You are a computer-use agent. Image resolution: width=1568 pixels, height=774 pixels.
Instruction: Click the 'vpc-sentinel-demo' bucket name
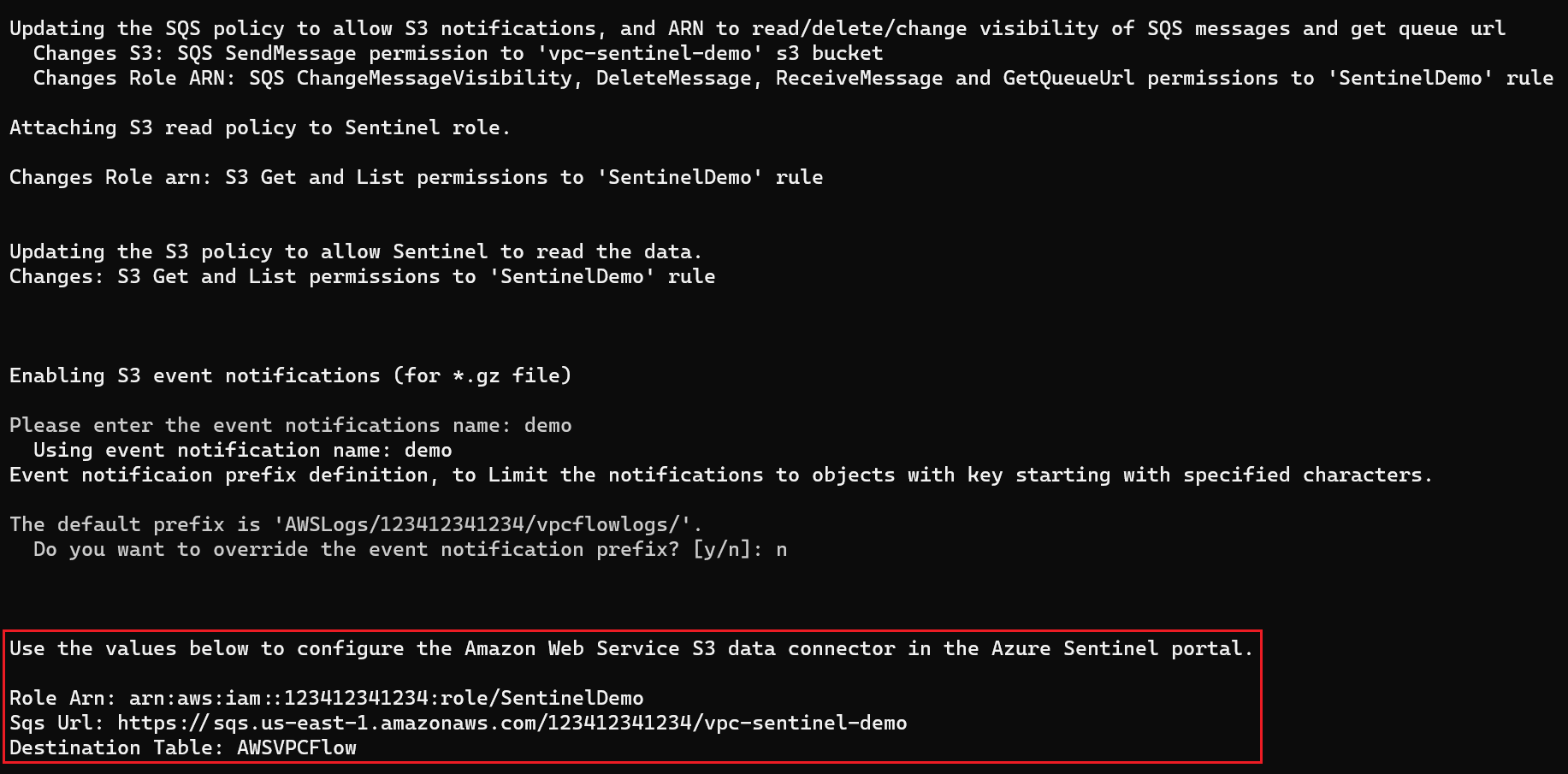(x=650, y=53)
